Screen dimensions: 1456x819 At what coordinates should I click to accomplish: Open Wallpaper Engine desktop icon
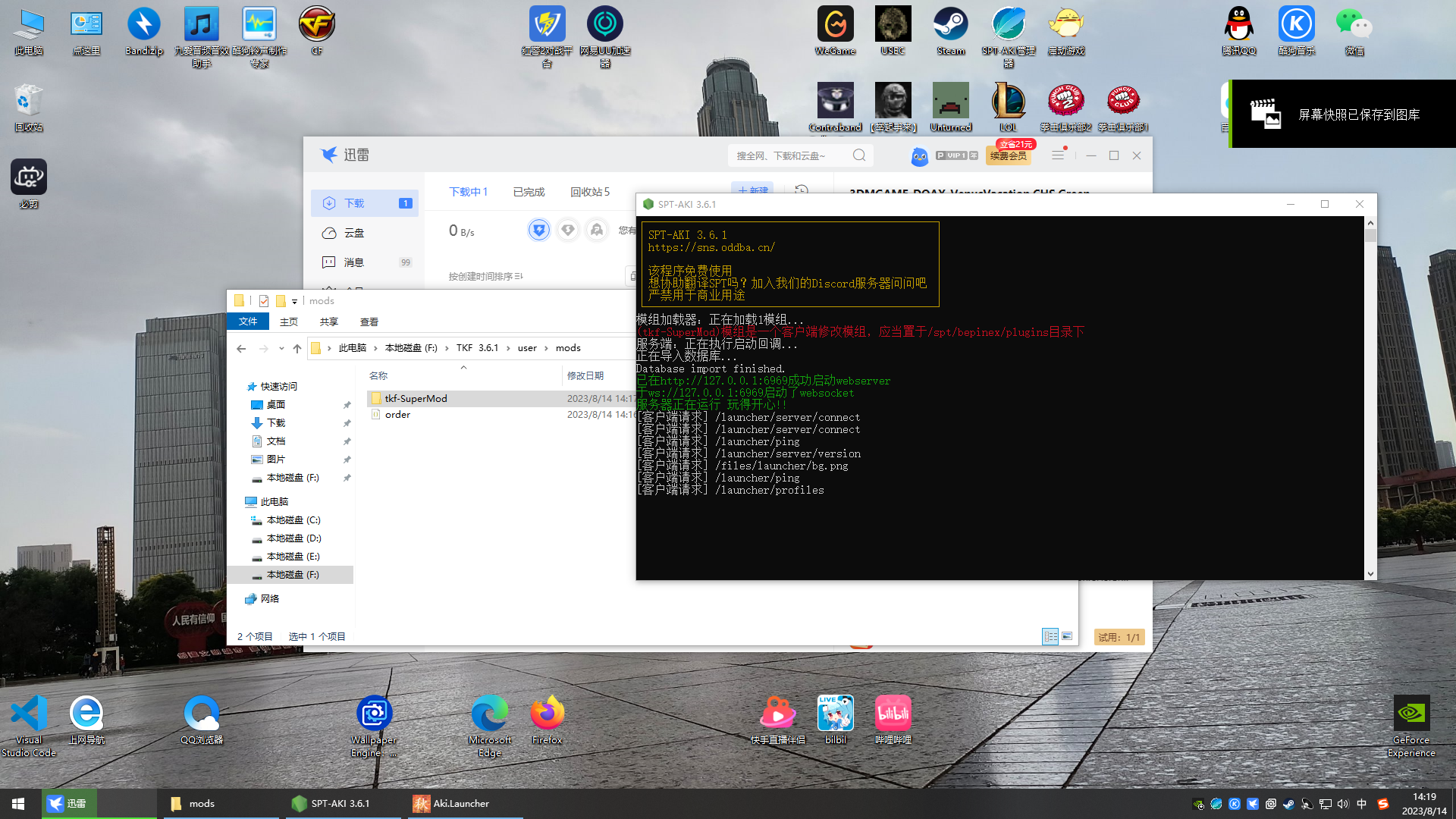point(374,726)
